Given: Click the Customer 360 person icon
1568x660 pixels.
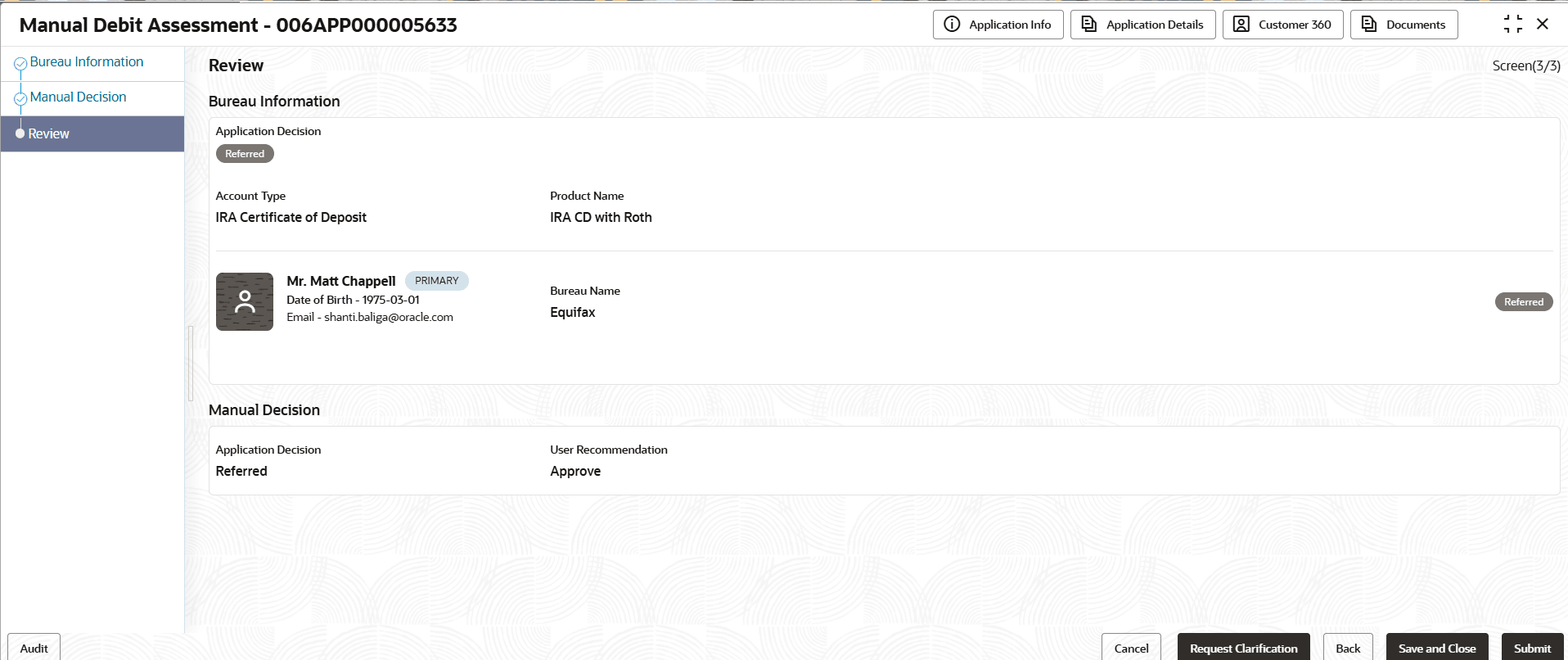Looking at the screenshot, I should [x=1241, y=25].
